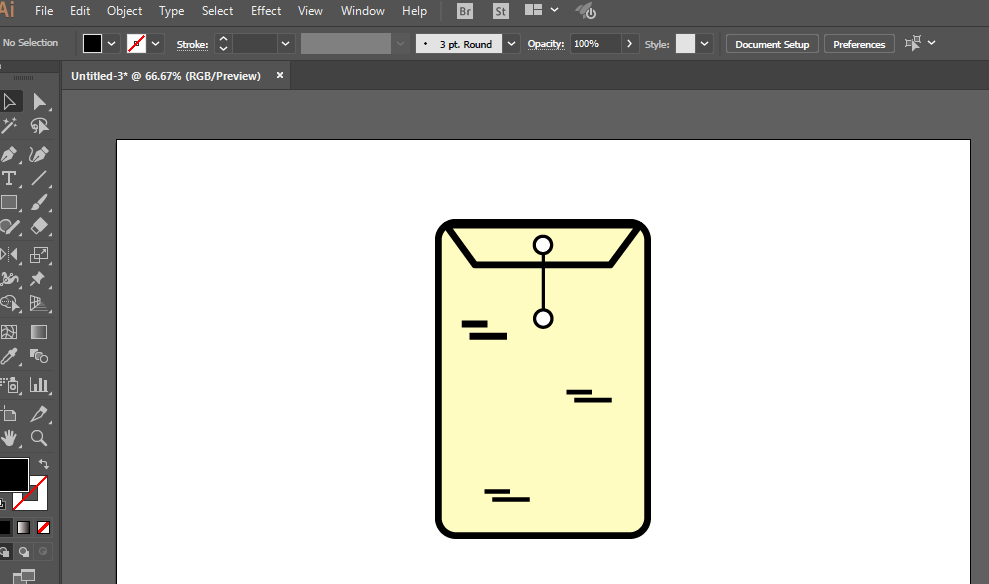This screenshot has height=584, width=989.
Task: Open the fill color dropdown arrow
Action: 112,44
